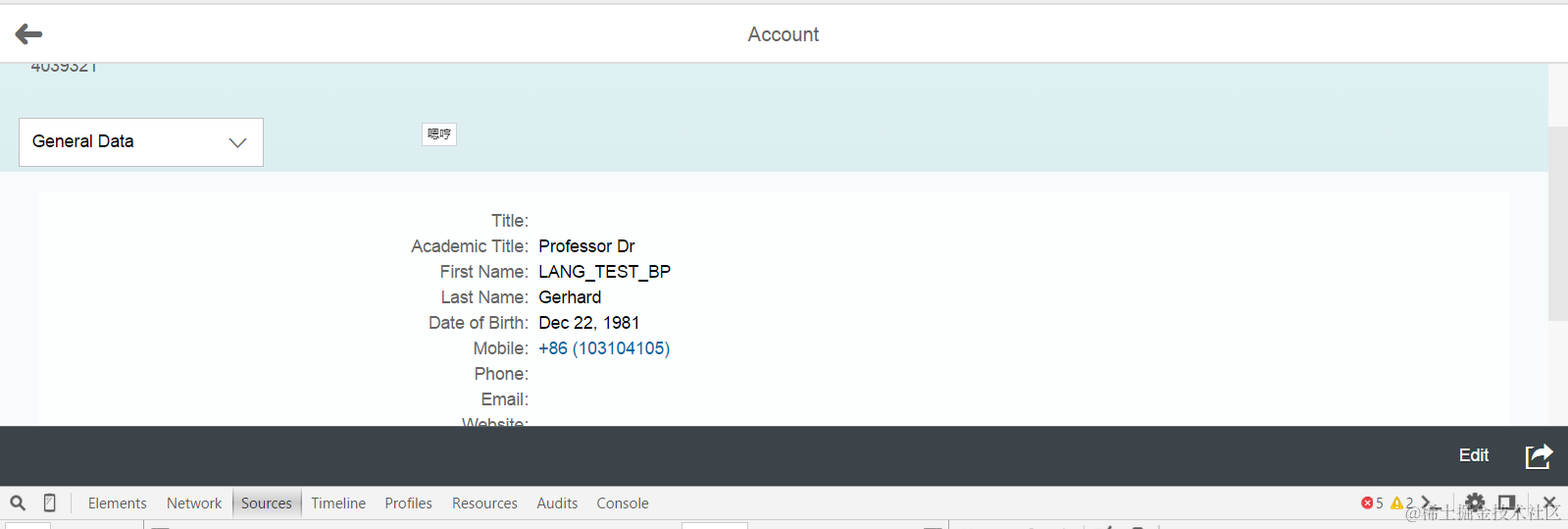This screenshot has width=1568, height=529.
Task: Click the Edit button
Action: tap(1474, 455)
